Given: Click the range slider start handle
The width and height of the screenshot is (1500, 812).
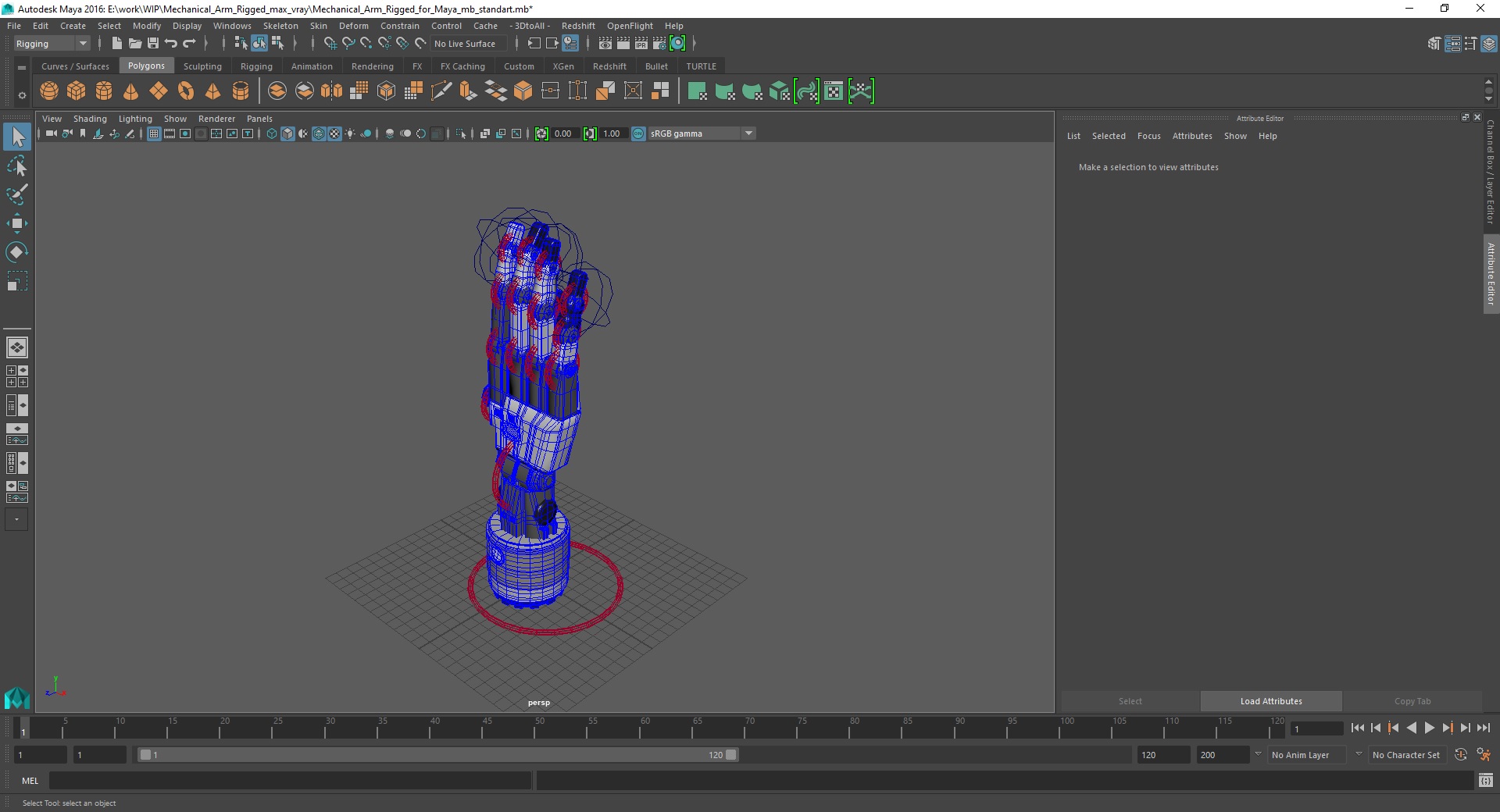Looking at the screenshot, I should coord(145,755).
